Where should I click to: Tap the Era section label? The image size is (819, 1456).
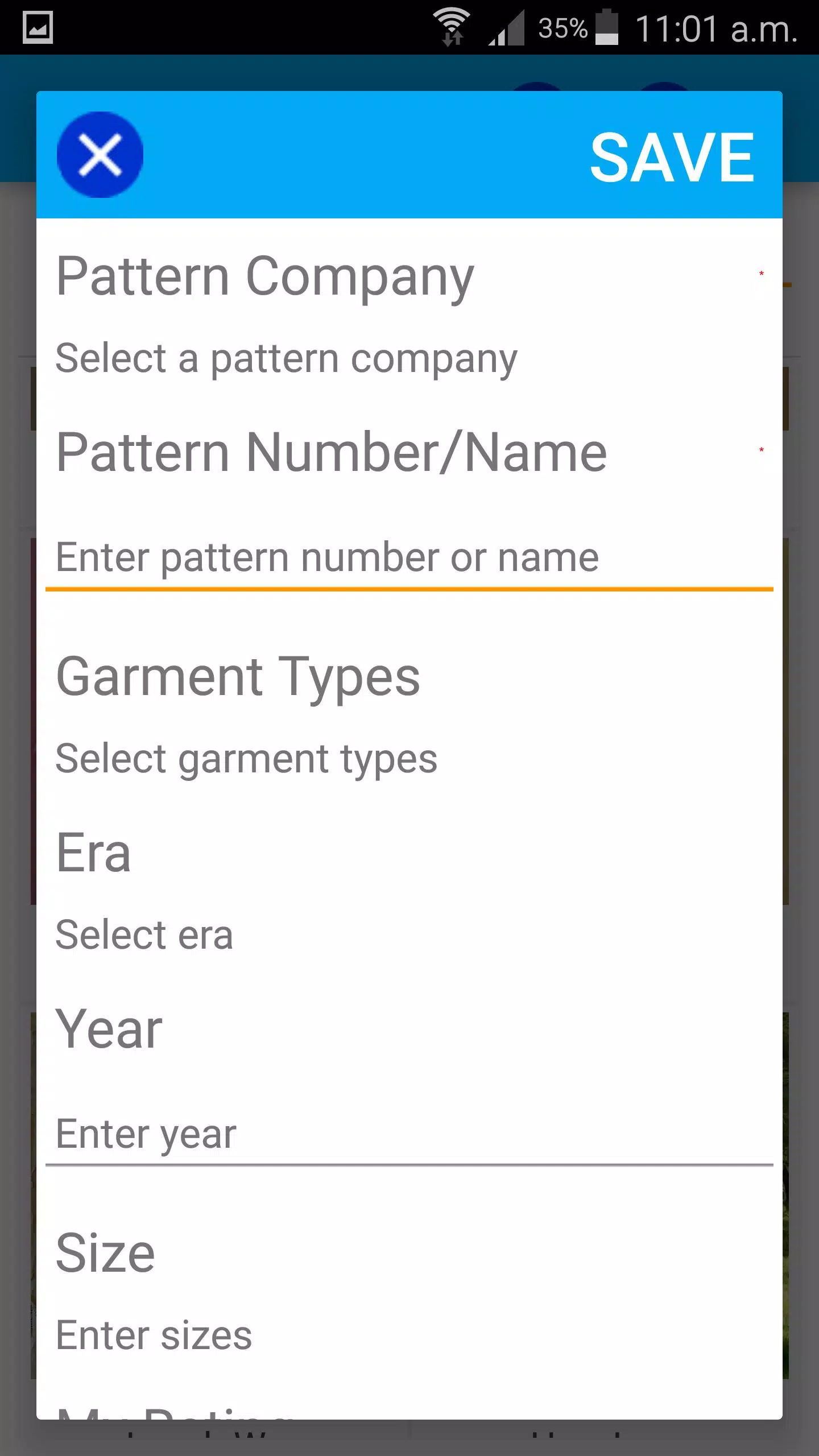[x=94, y=852]
